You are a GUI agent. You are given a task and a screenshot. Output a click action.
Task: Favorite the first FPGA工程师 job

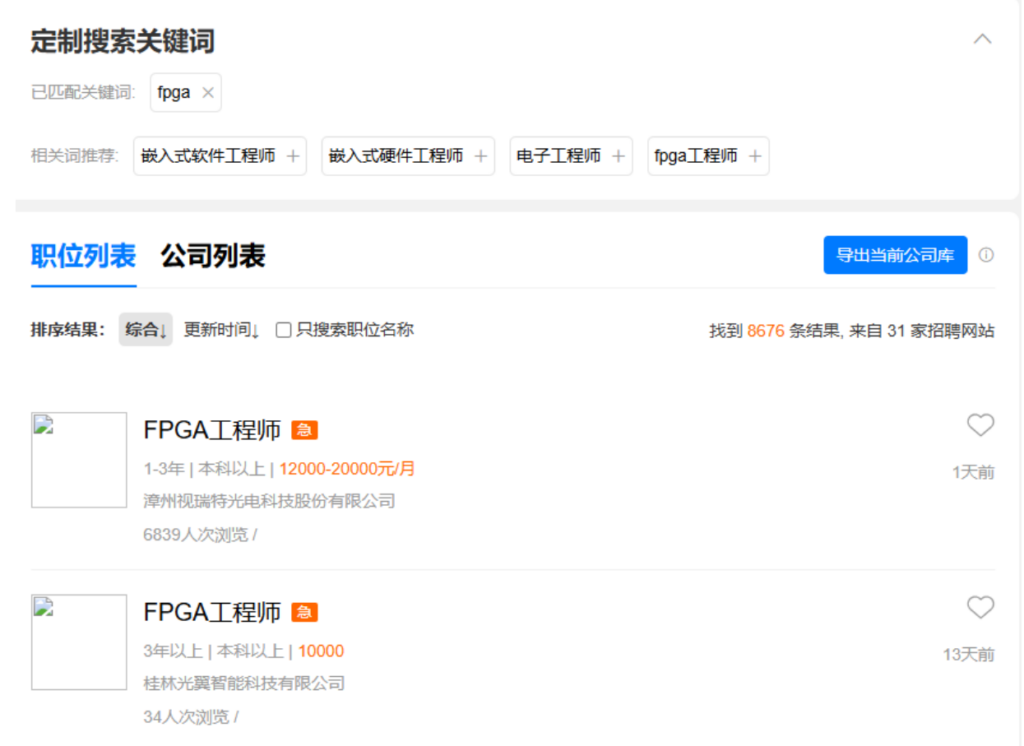[x=980, y=425]
